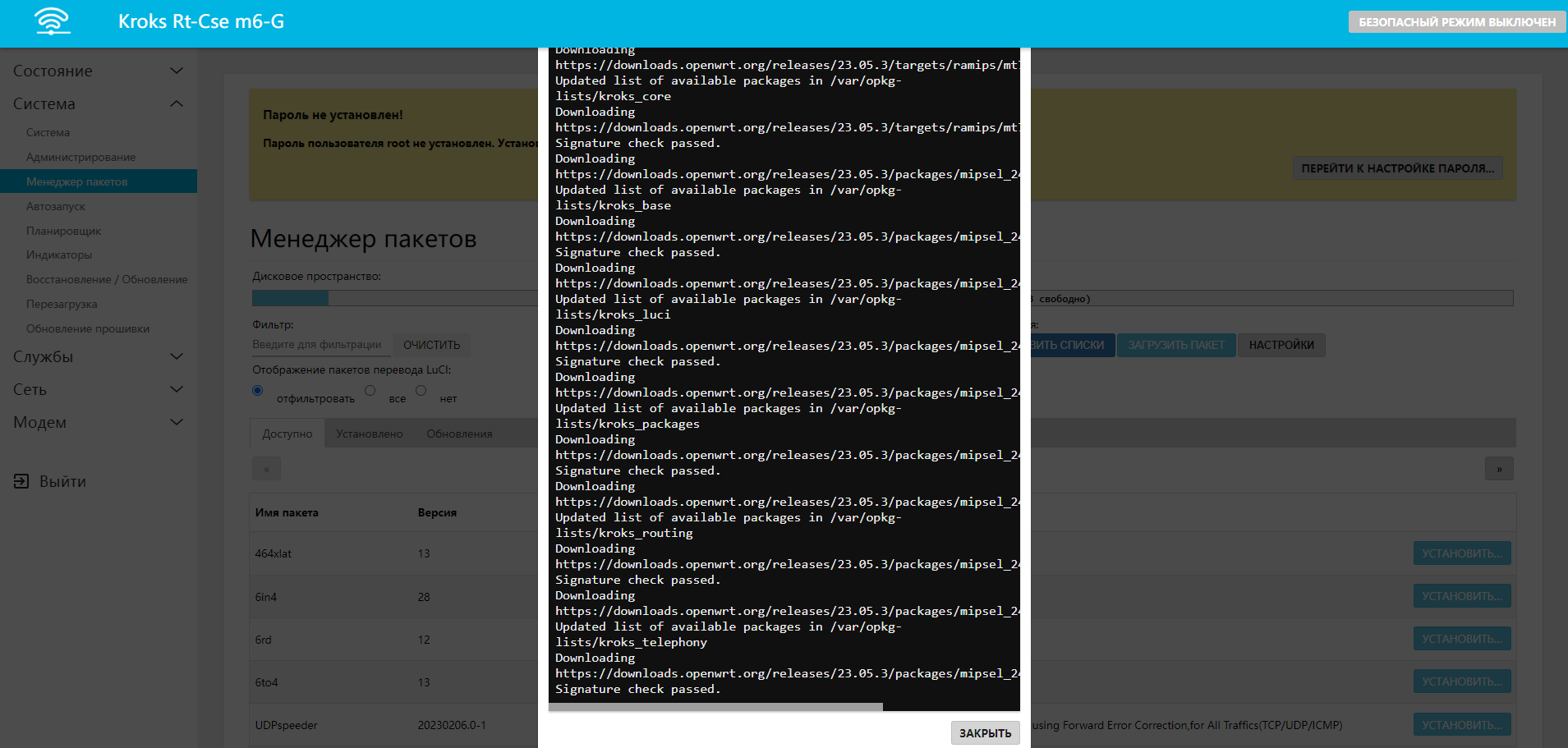Click the Kroks Wi-Fi logo icon

click(53, 21)
